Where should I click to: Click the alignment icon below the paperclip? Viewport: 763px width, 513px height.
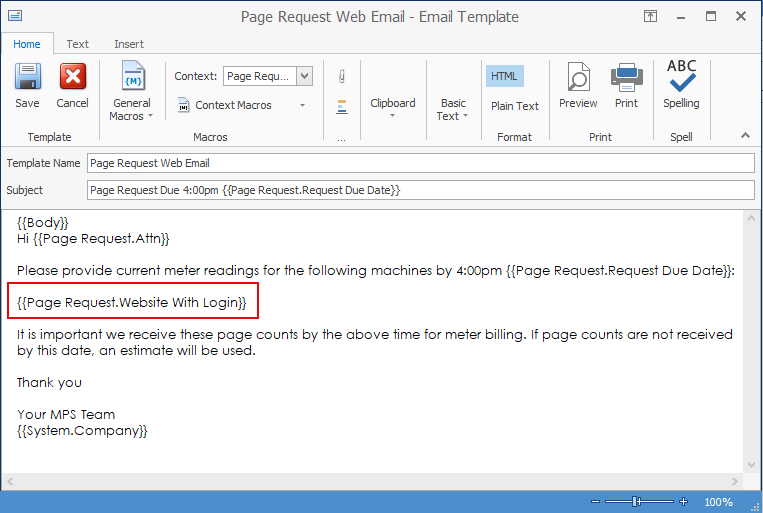point(342,106)
